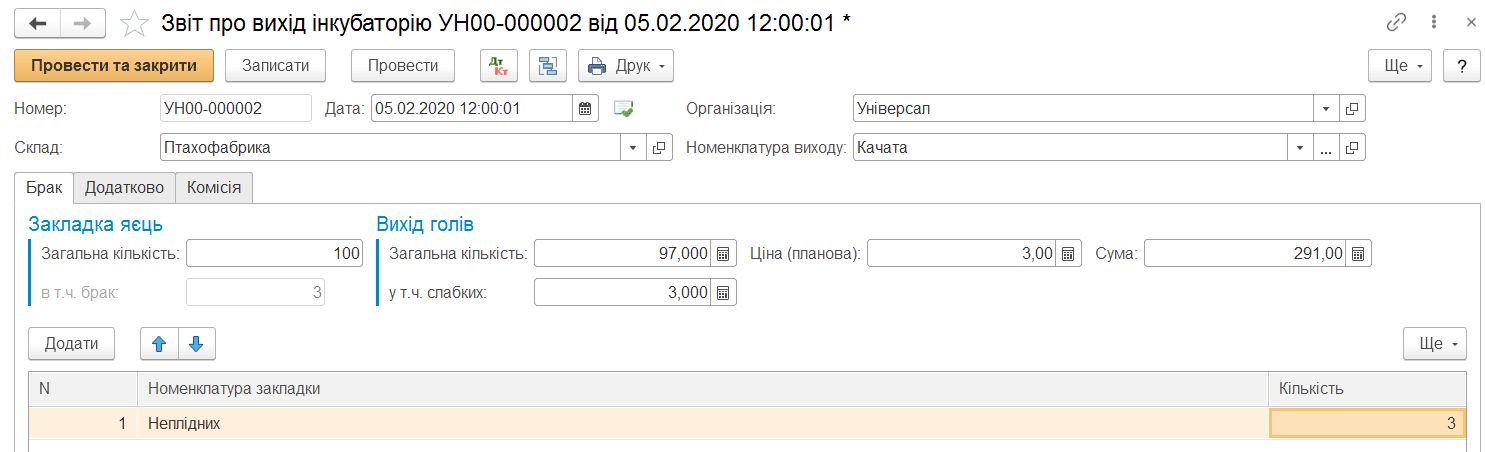This screenshot has height=452, width=1485.
Task: Go forward with the right arrow button
Action: 85,22
